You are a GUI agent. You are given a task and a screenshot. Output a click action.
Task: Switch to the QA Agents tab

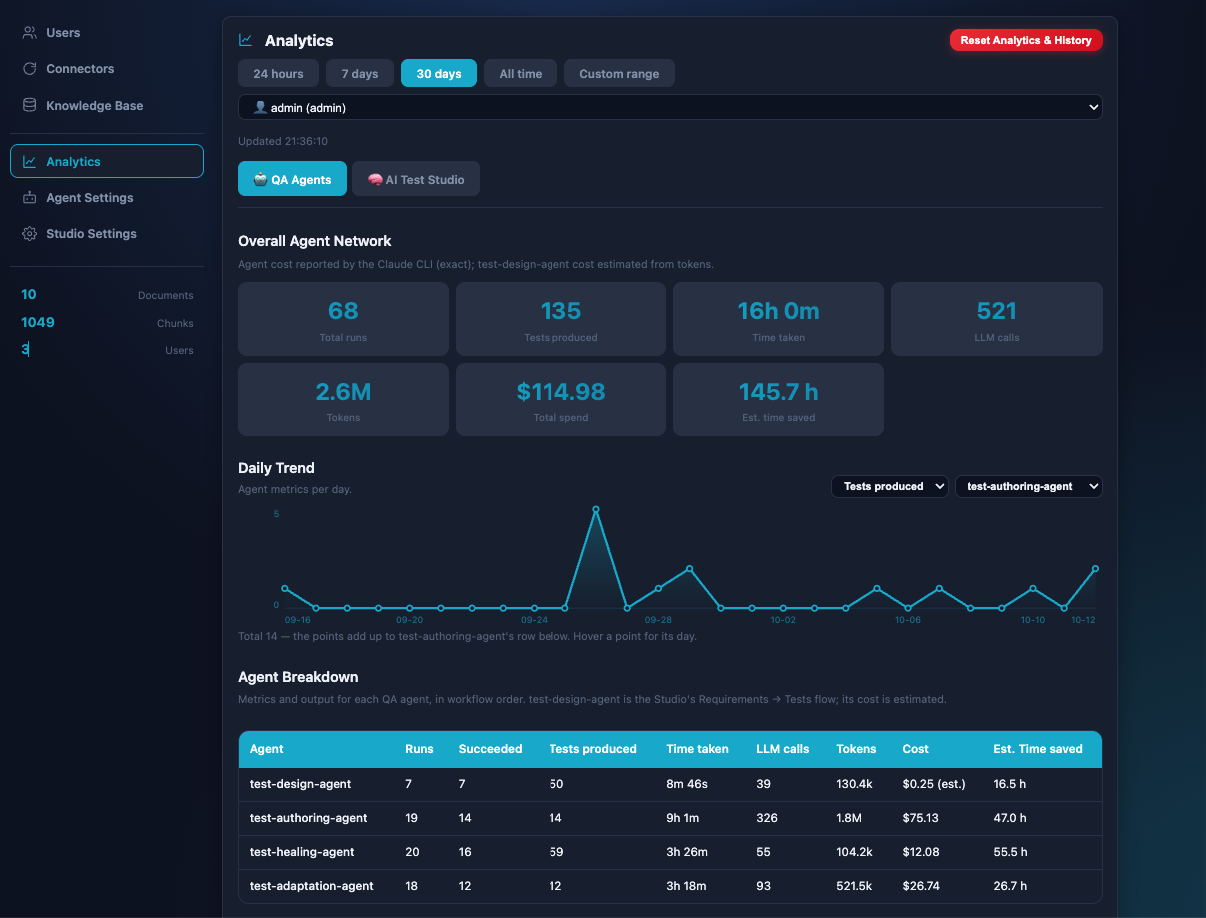292,179
